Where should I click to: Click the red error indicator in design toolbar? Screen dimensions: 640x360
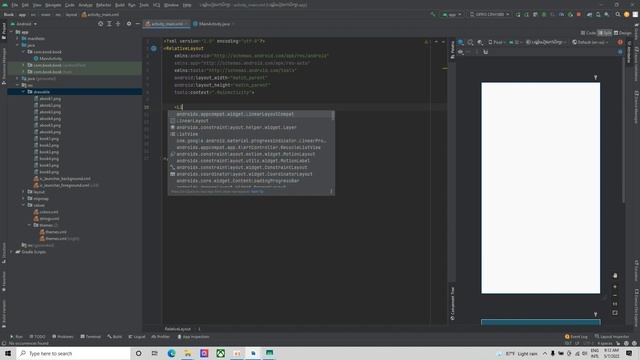click(x=620, y=42)
